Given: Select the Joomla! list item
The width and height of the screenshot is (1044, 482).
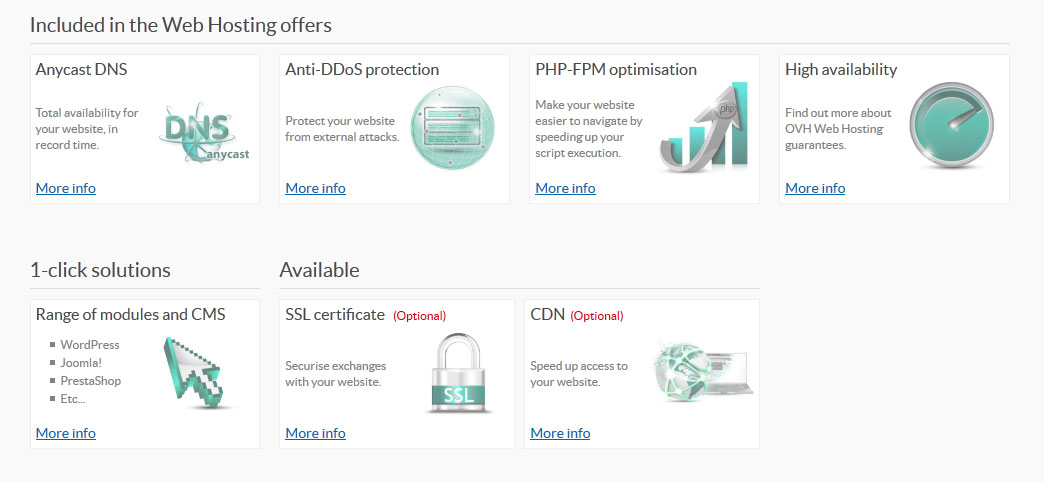Looking at the screenshot, I should [x=81, y=363].
